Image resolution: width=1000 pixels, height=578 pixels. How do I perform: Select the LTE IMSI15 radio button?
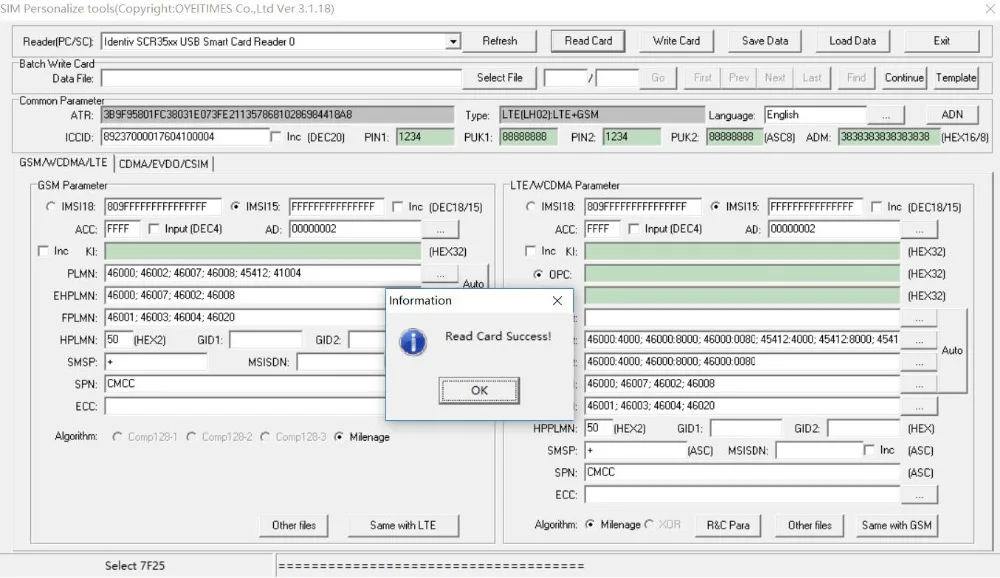[x=715, y=207]
